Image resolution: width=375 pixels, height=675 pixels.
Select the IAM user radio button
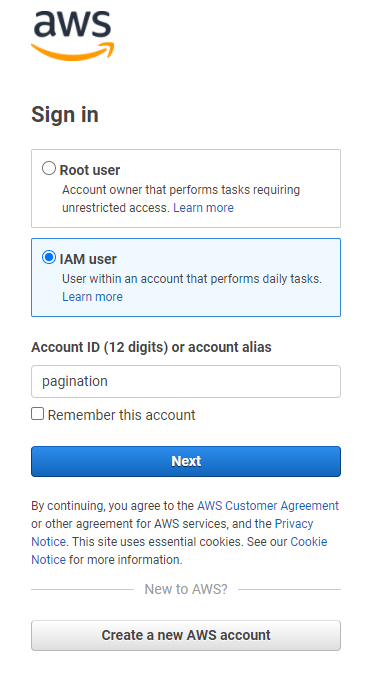pyautogui.click(x=49, y=257)
